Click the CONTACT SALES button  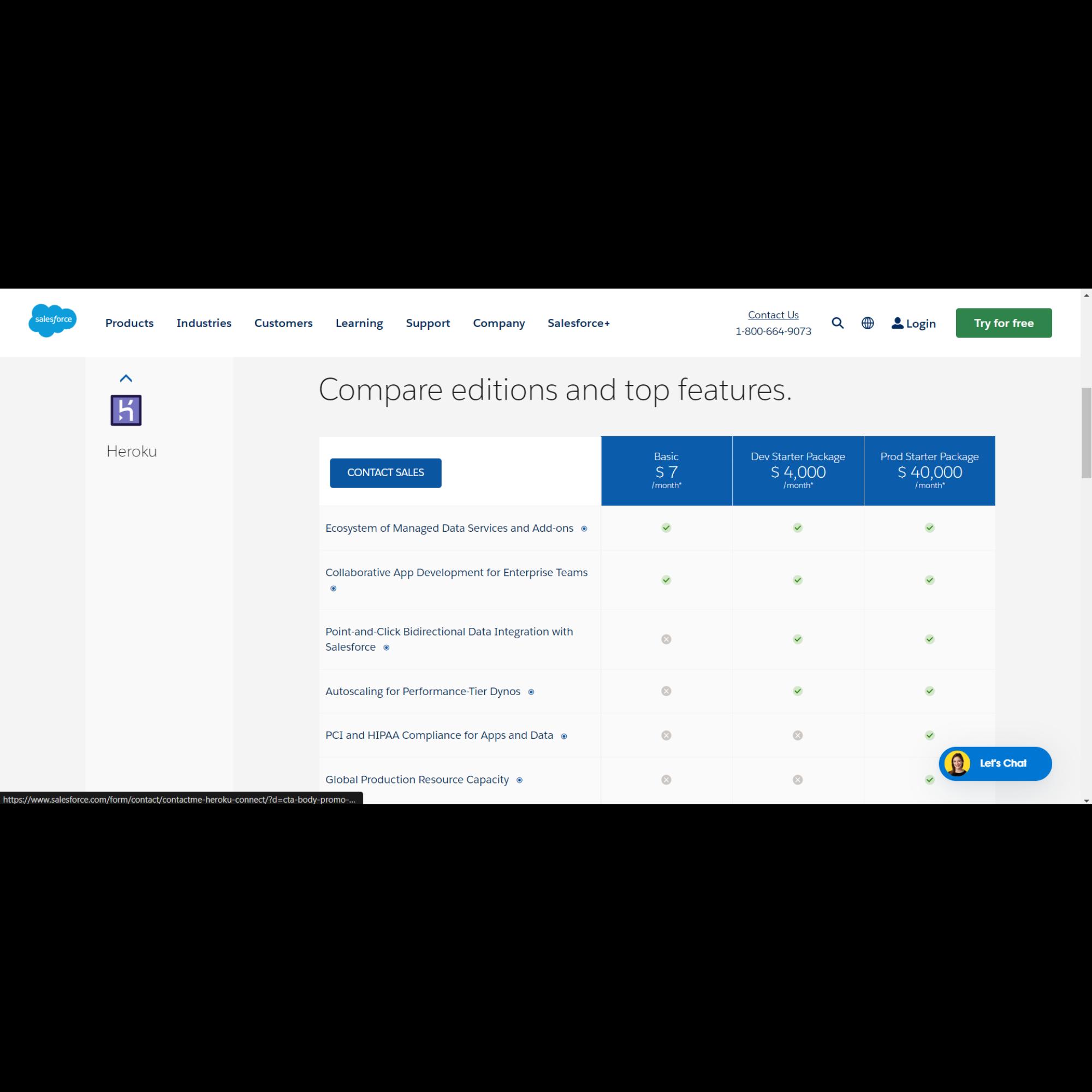(x=385, y=472)
